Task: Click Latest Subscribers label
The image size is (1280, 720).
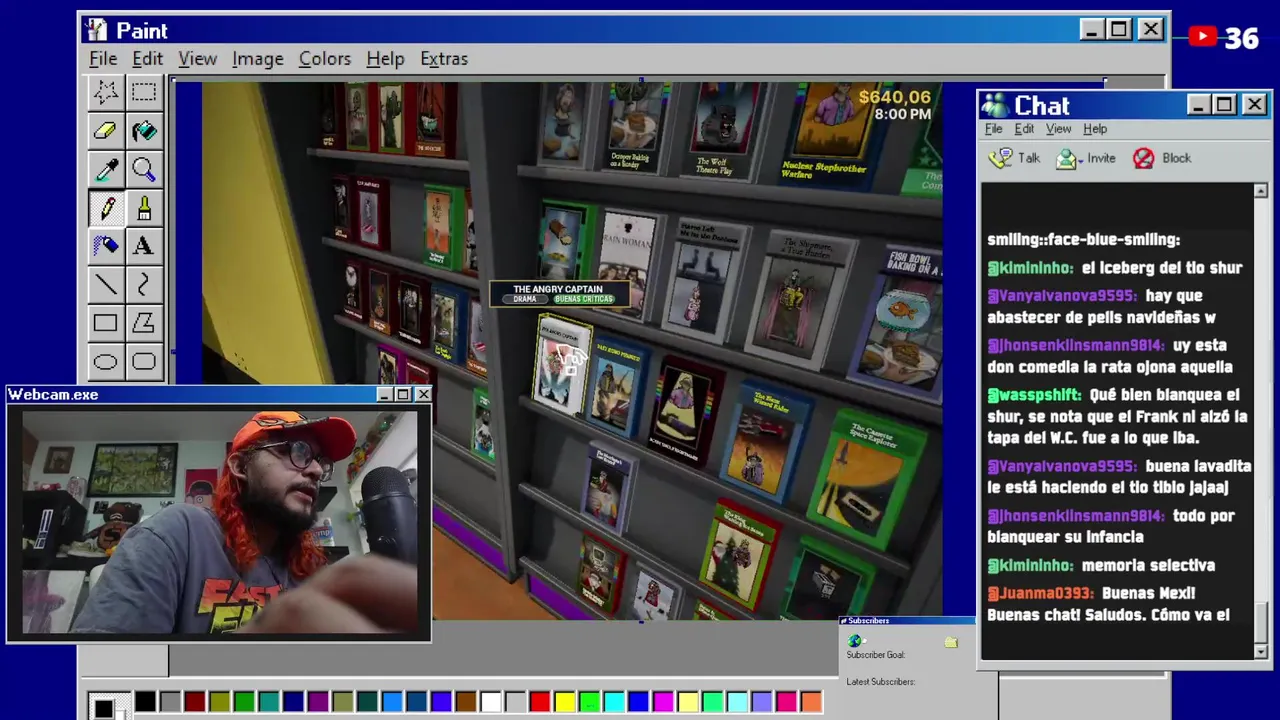Action: pyautogui.click(x=880, y=682)
